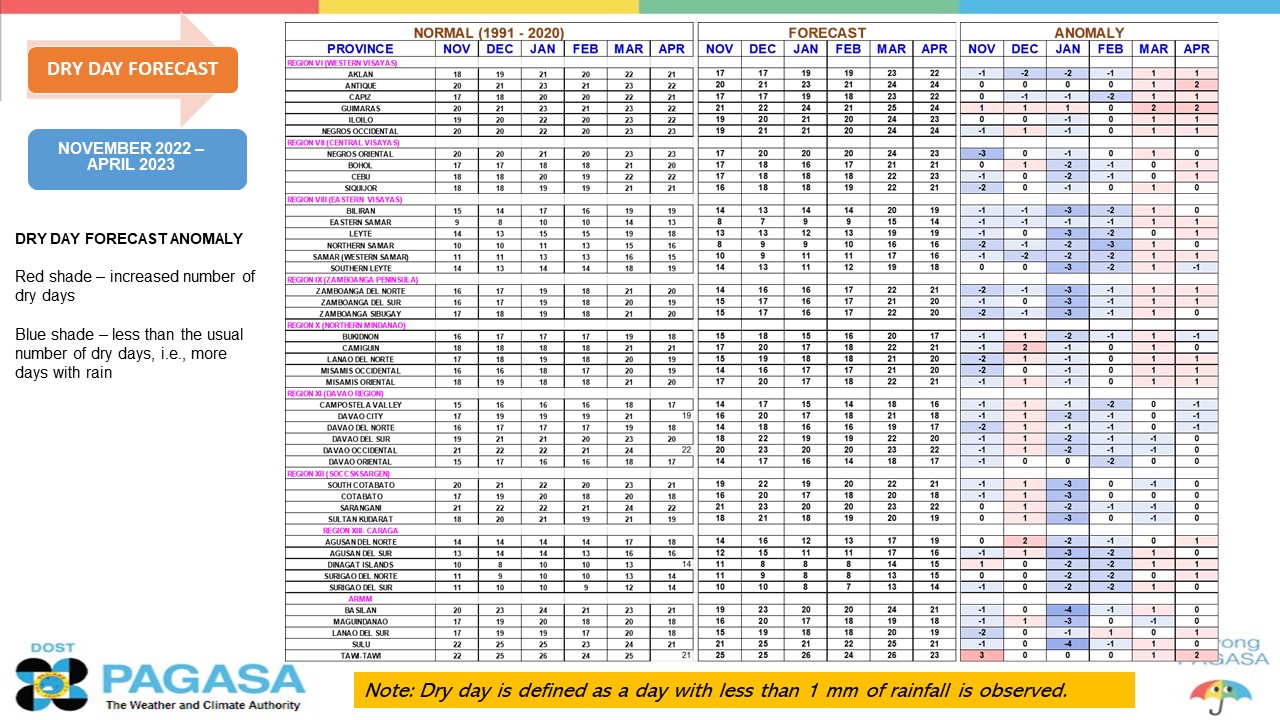The width and height of the screenshot is (1280, 720).
Task: Select REGION VII (CENTRAL VISAYAS) heading
Action: [x=343, y=142]
